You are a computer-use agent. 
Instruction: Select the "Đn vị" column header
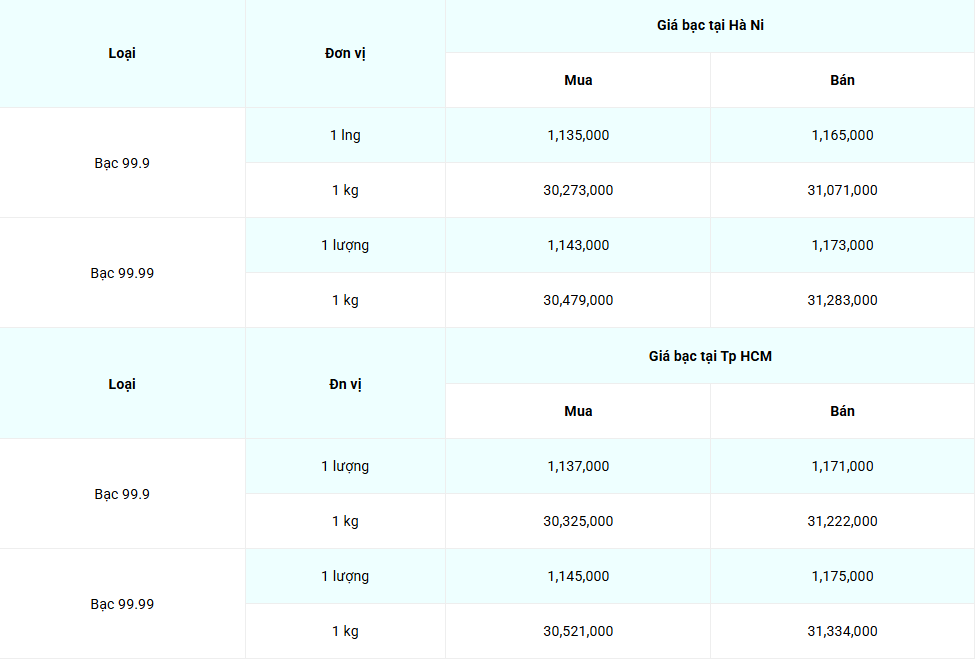point(345,384)
